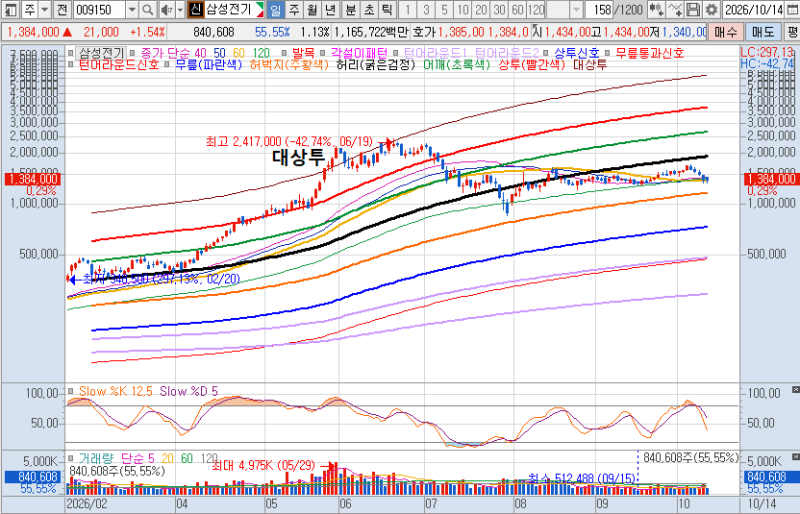Image resolution: width=800 pixels, height=514 pixels.
Task: Open the chart layout panel icon
Action: 10,9
